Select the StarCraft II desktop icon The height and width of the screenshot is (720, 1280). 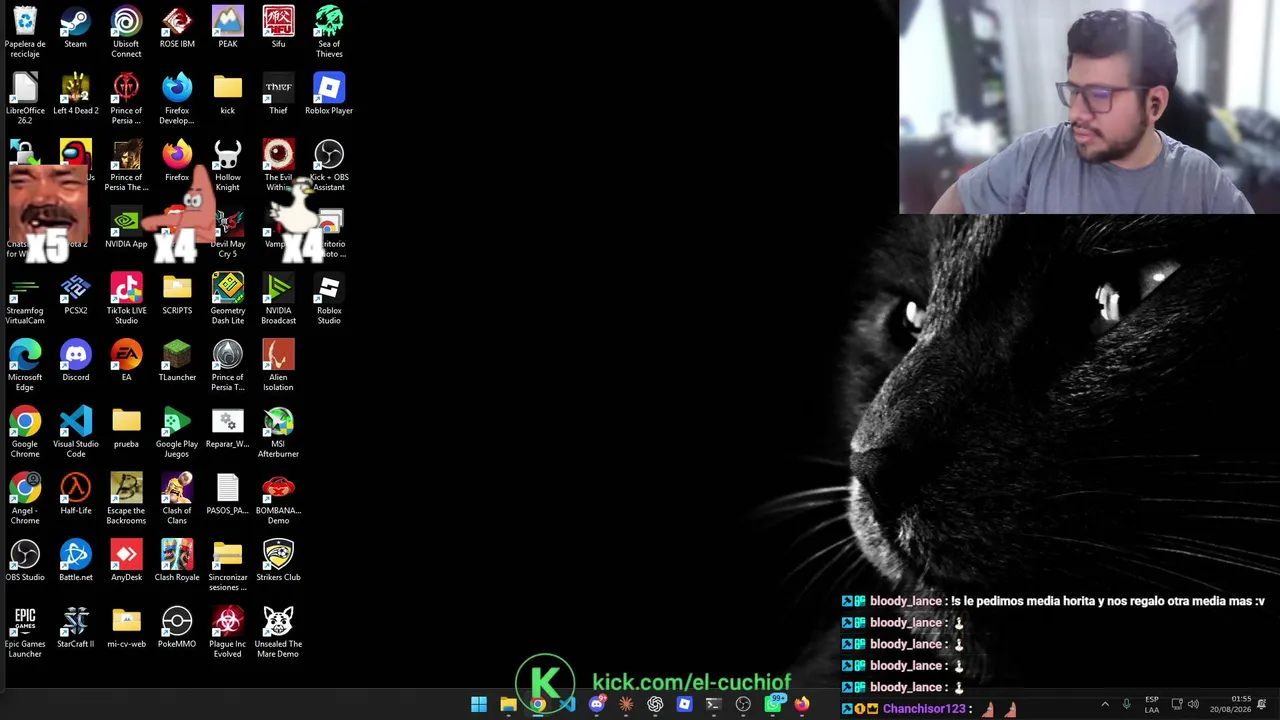tap(75, 629)
